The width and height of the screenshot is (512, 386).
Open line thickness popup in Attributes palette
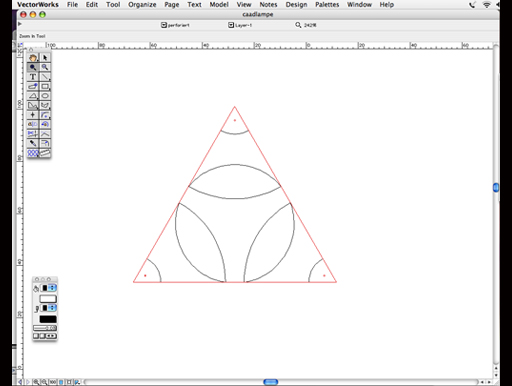pyautogui.click(x=45, y=328)
